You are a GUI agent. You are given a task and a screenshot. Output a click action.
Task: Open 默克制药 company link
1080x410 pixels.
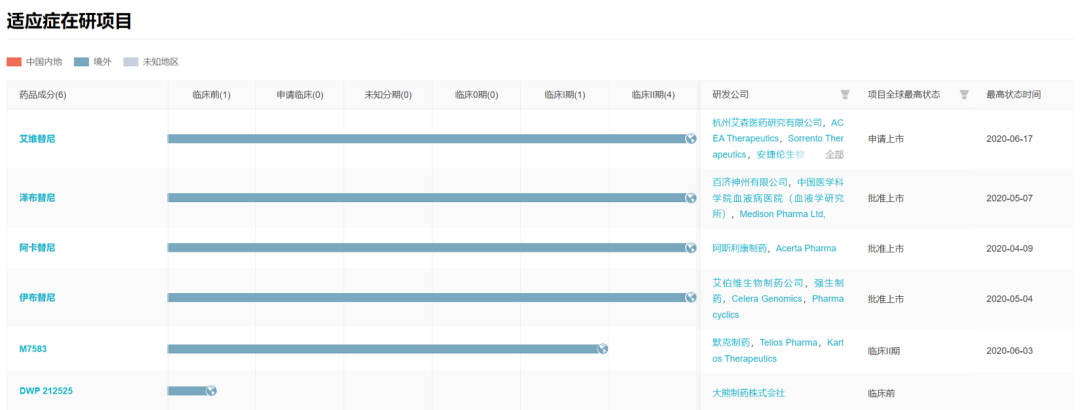[731, 342]
